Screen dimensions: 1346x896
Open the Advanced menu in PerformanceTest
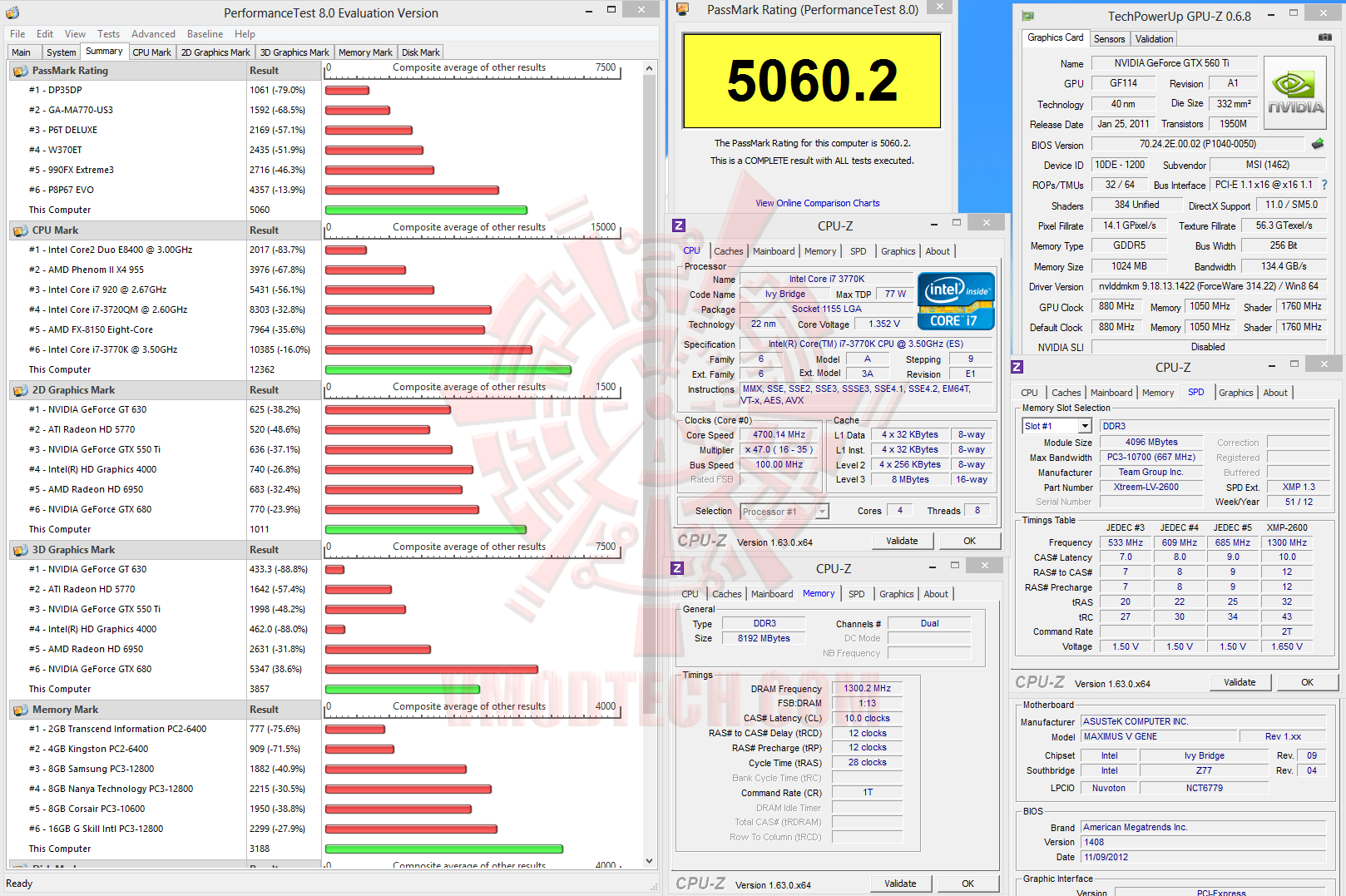pyautogui.click(x=153, y=34)
